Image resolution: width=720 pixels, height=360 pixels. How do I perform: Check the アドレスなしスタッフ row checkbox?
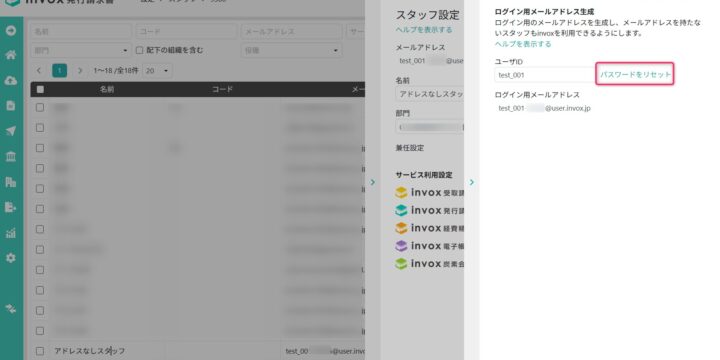pyautogui.click(x=40, y=351)
